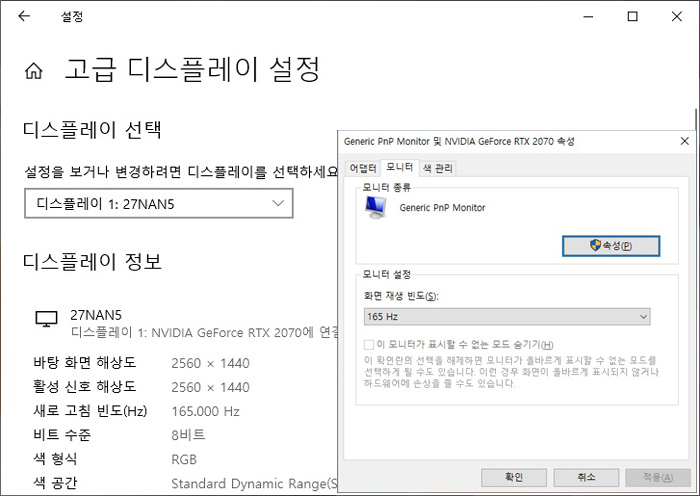Minimize the 설정 window
This screenshot has width=700, height=496.
[x=587, y=17]
